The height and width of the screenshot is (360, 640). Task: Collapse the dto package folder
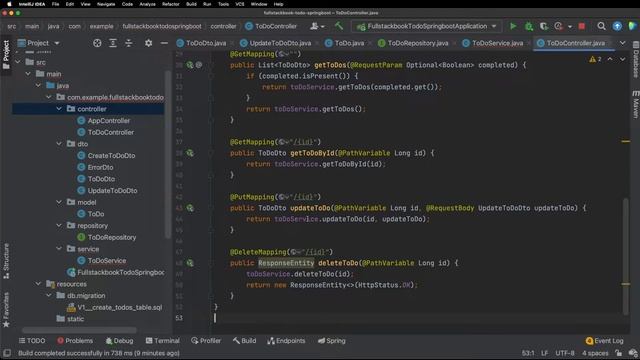click(x=59, y=144)
